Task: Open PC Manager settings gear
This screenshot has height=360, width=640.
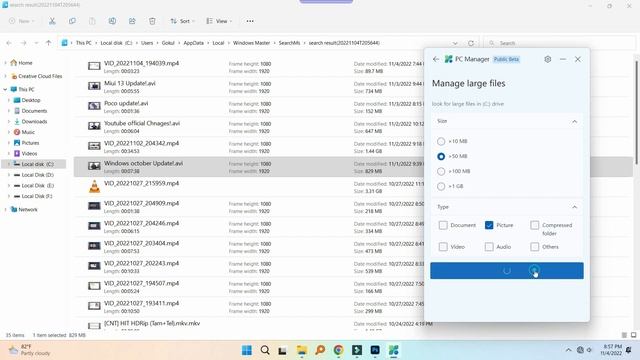Action: tap(548, 59)
